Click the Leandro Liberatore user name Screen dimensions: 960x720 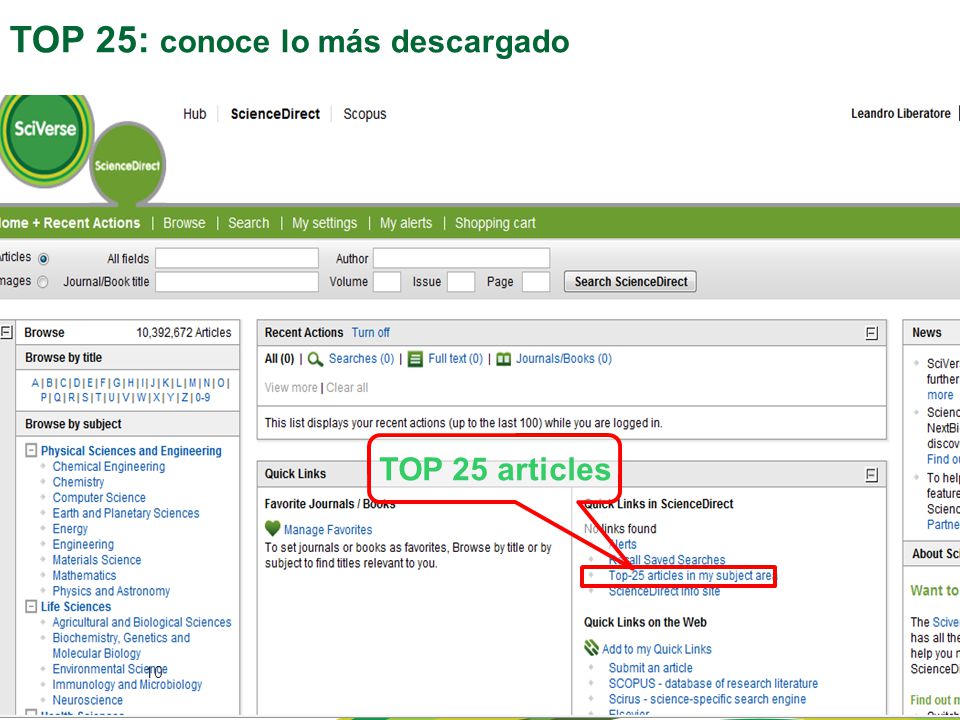(x=901, y=114)
